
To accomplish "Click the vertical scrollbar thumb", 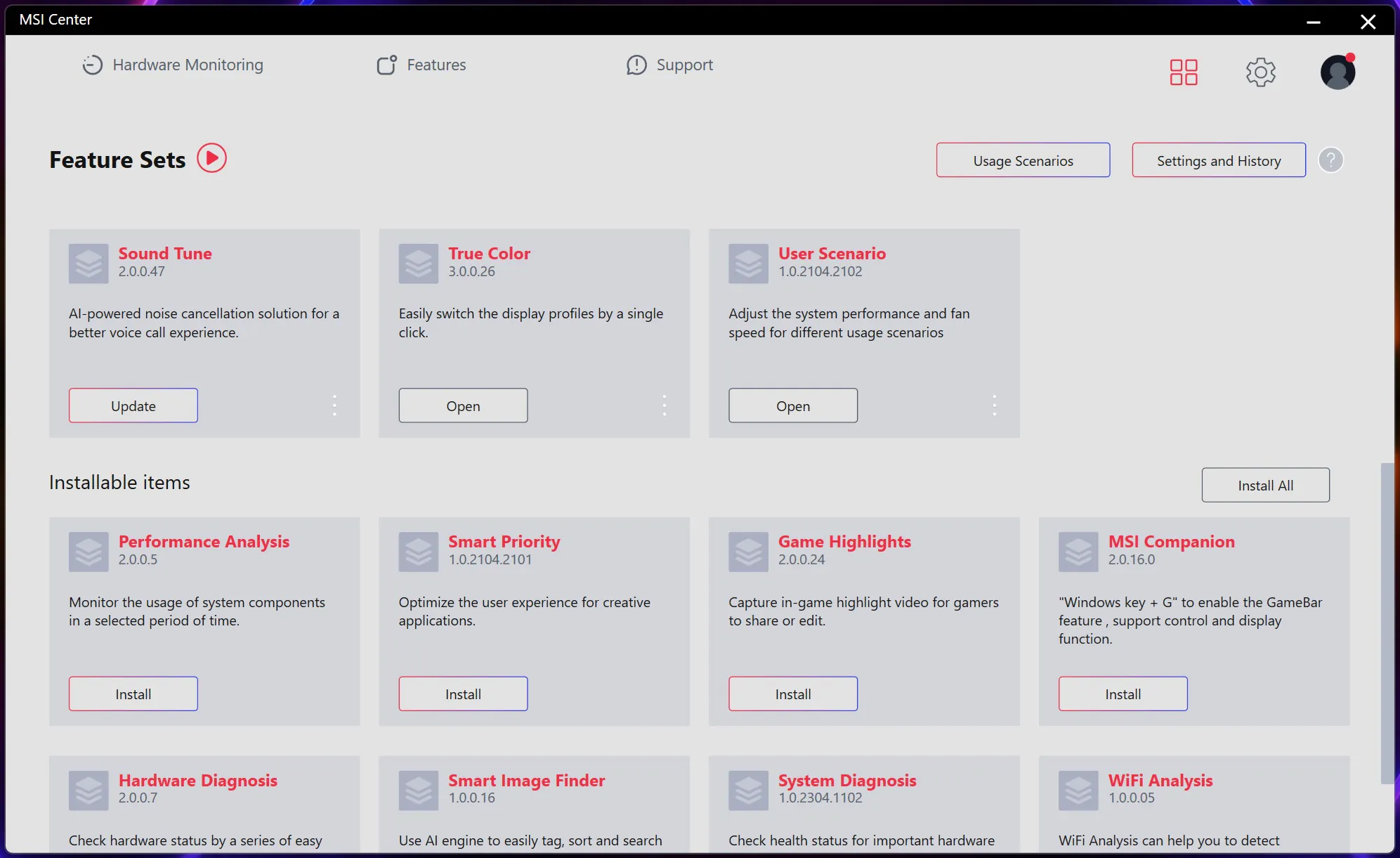I will click(x=1387, y=623).
